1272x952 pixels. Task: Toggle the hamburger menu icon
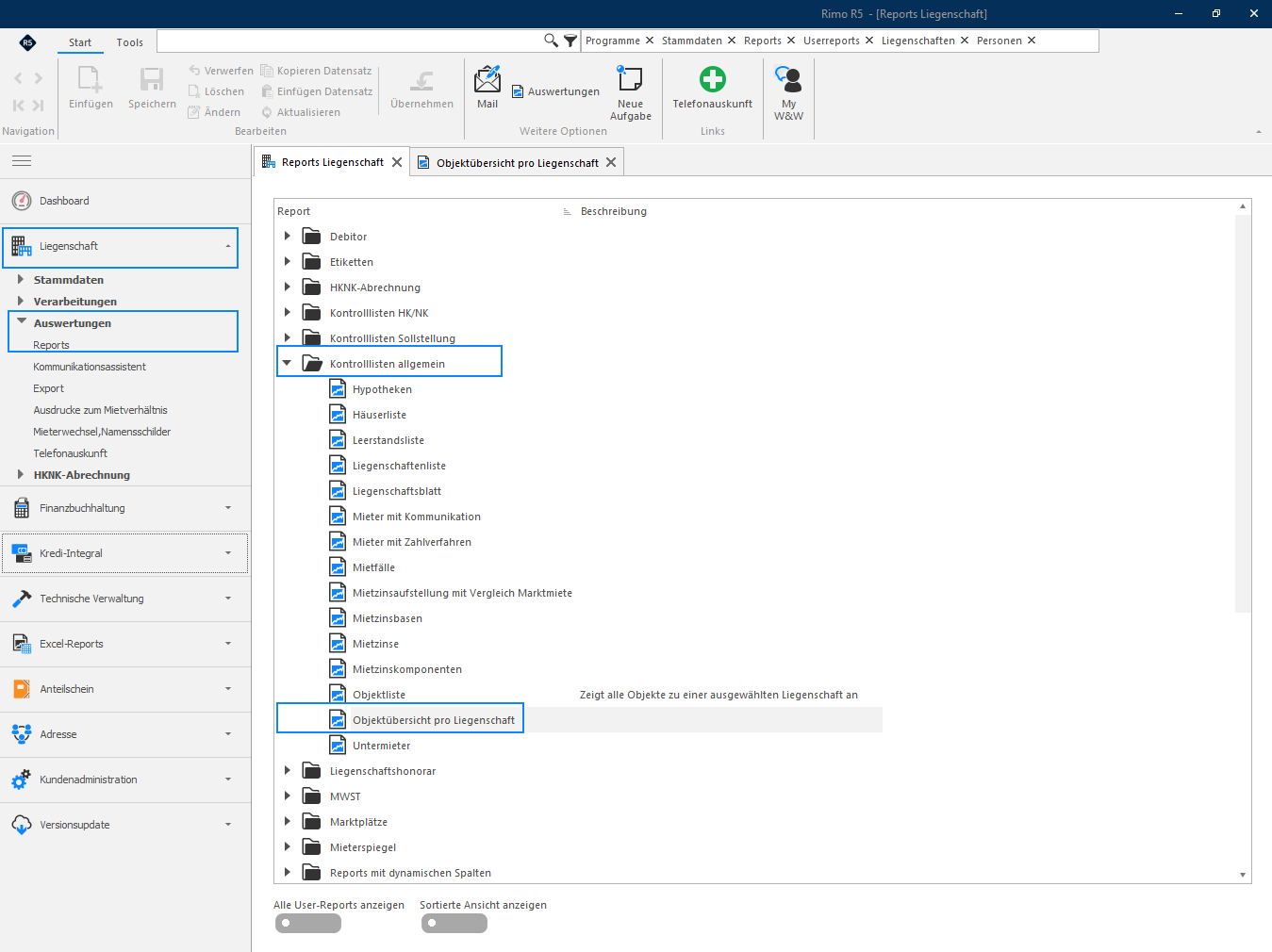click(x=22, y=161)
